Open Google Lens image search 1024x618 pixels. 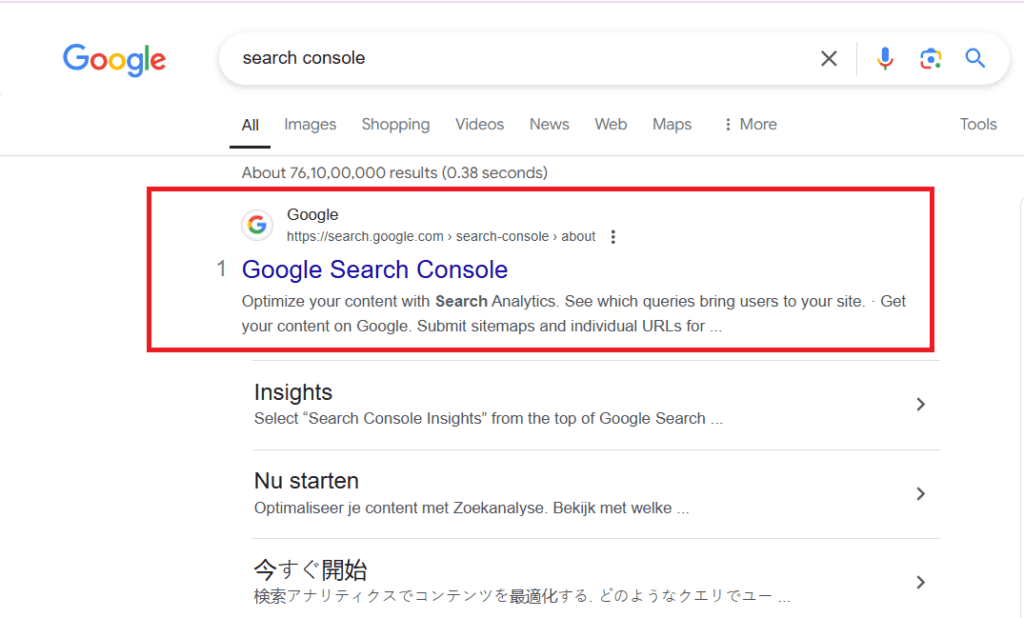[x=931, y=59]
